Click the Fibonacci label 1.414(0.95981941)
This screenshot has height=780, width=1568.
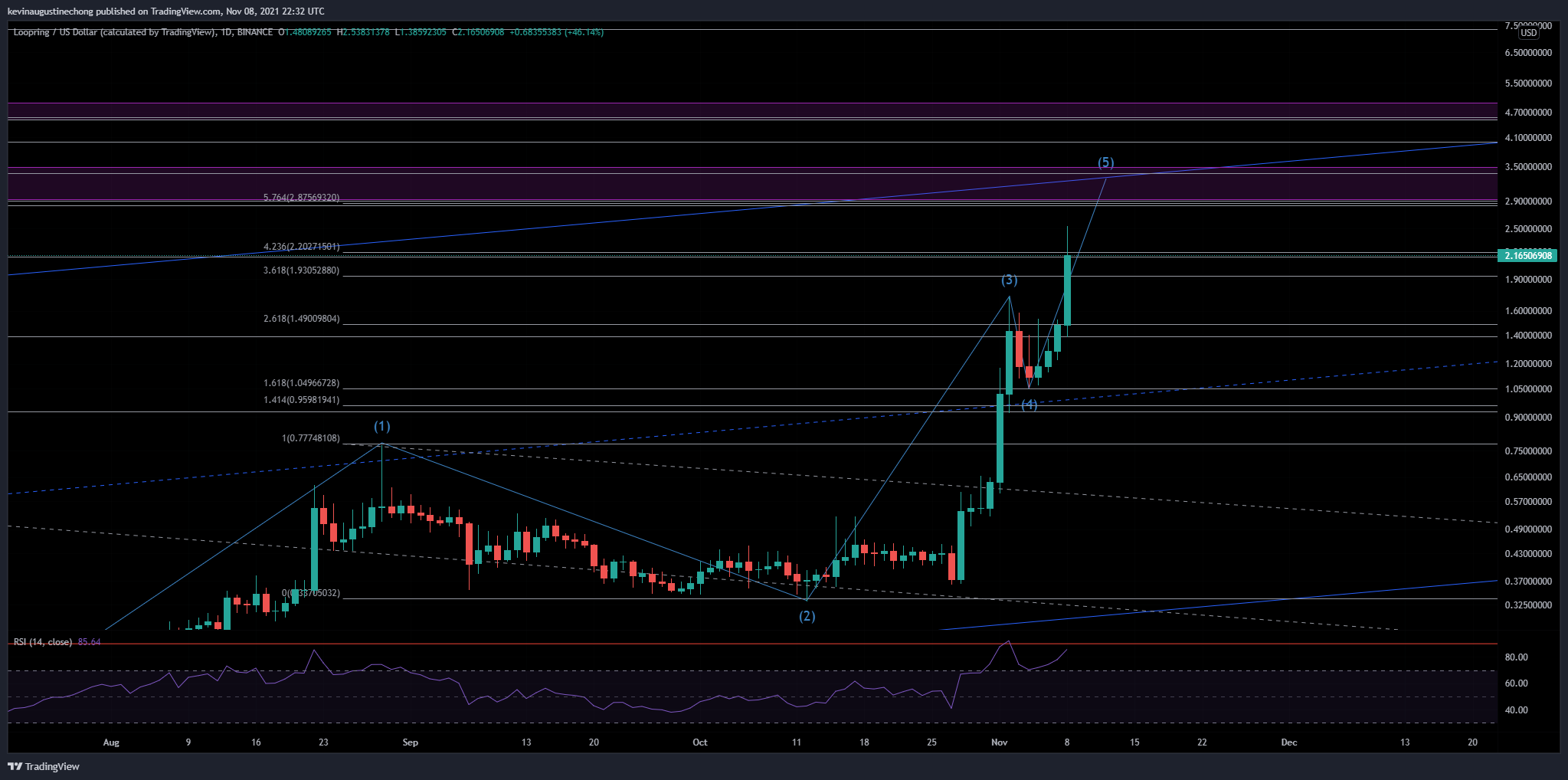pyautogui.click(x=301, y=400)
